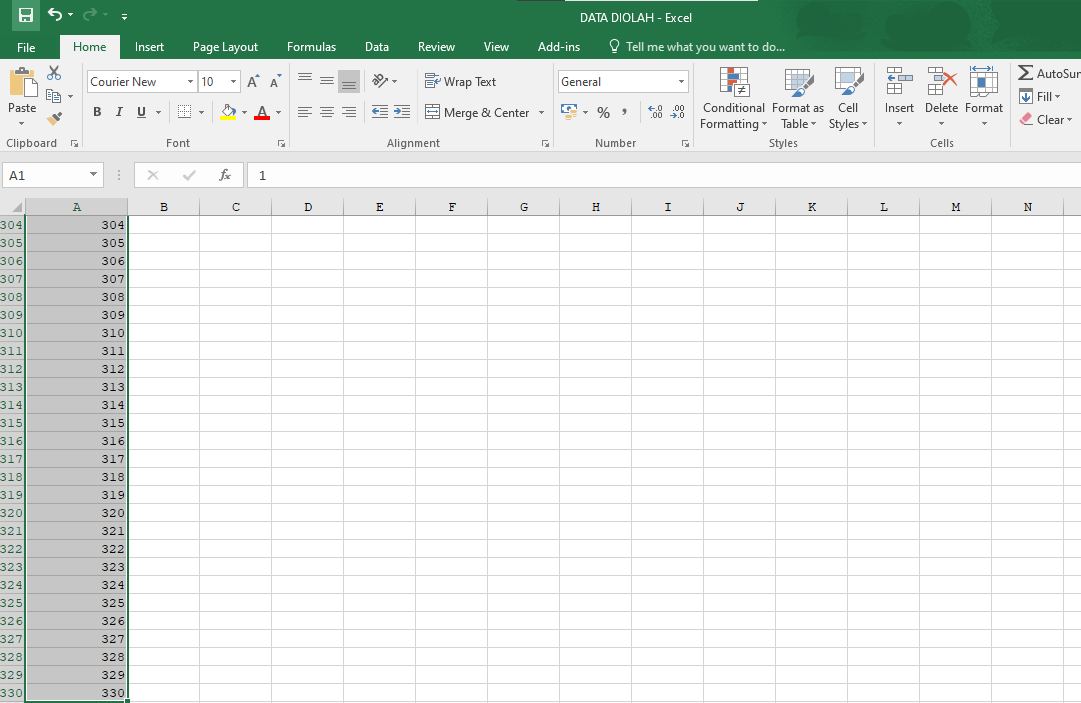Click the Merge & Center button
The width and height of the screenshot is (1081, 703).
477,113
